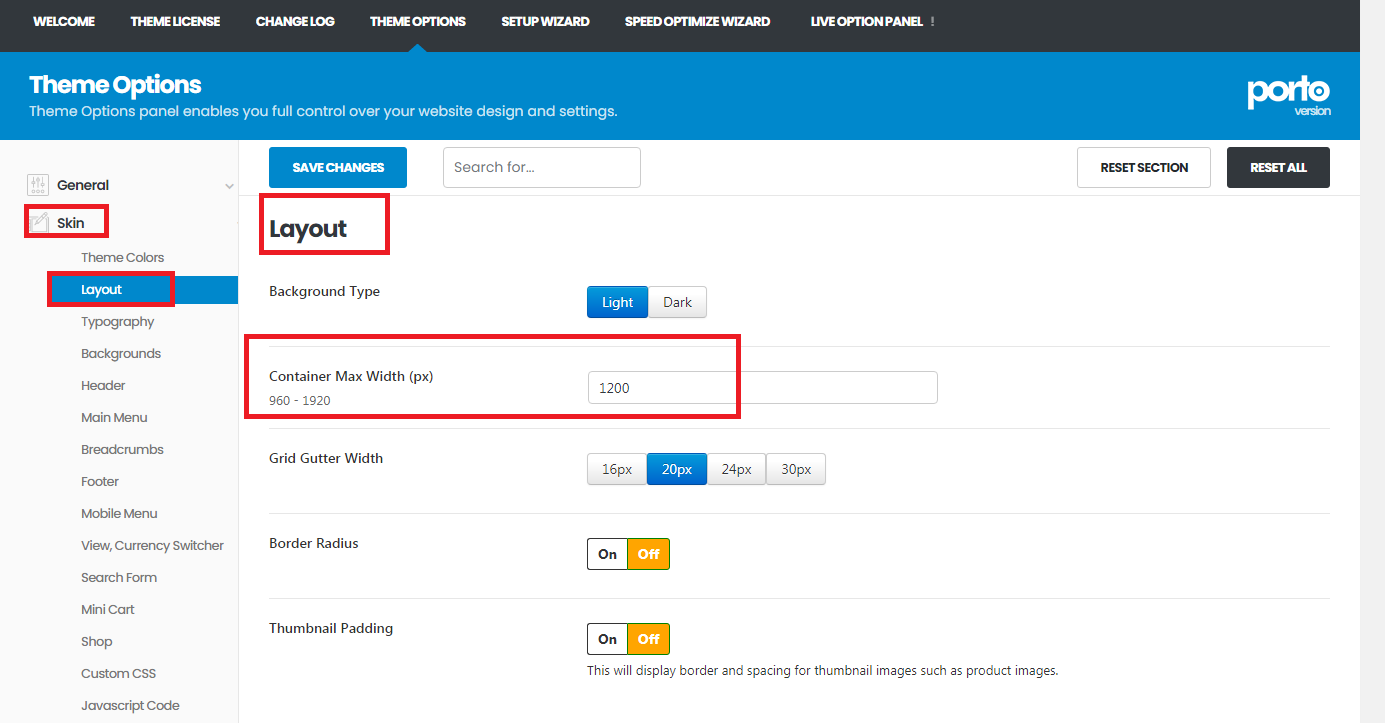The height and width of the screenshot is (723, 1385).
Task: Click the Thumbnail Padding label
Action: tap(331, 628)
